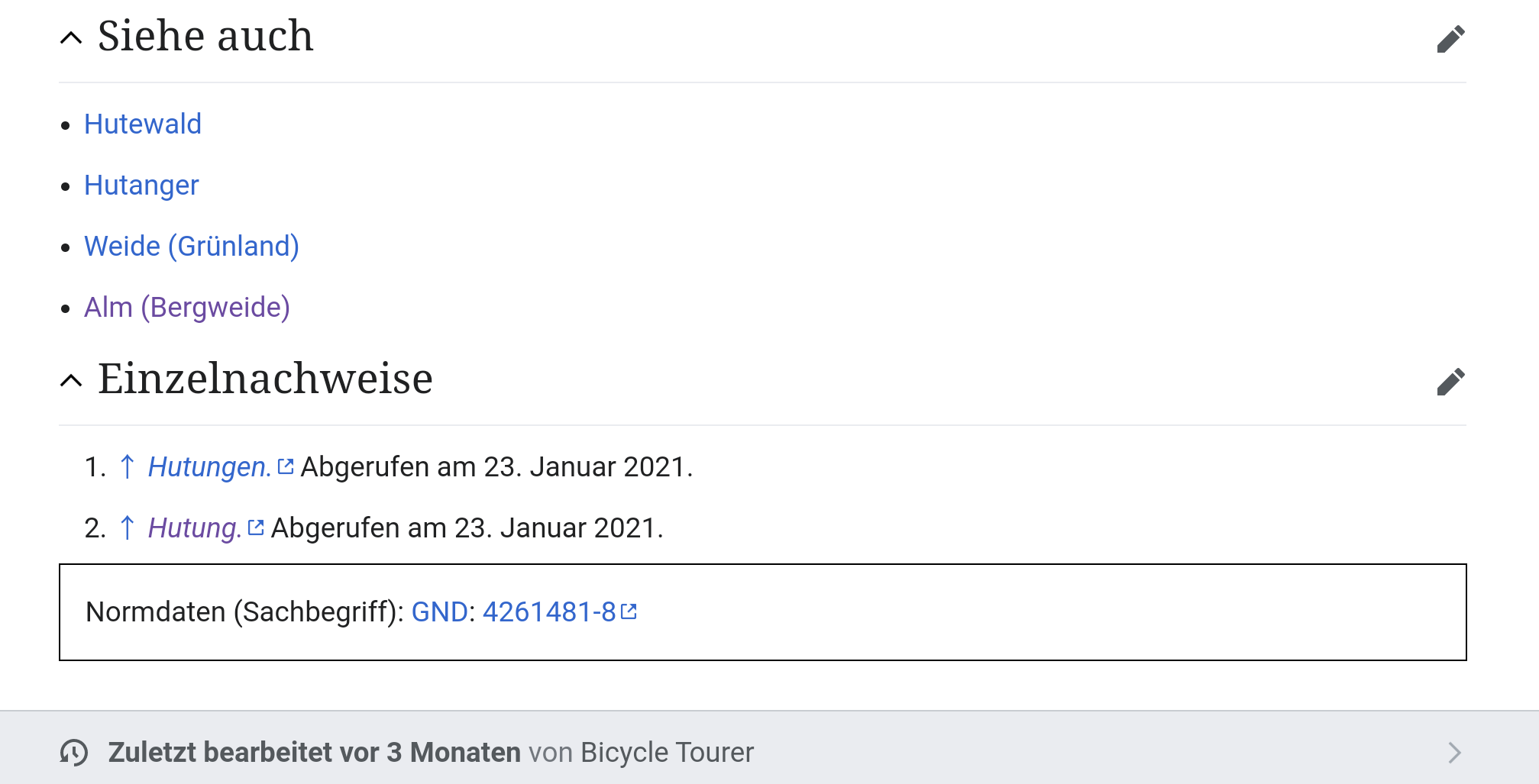This screenshot has width=1539, height=784.
Task: Open the Alm (Bergweide) link
Action: (x=186, y=307)
